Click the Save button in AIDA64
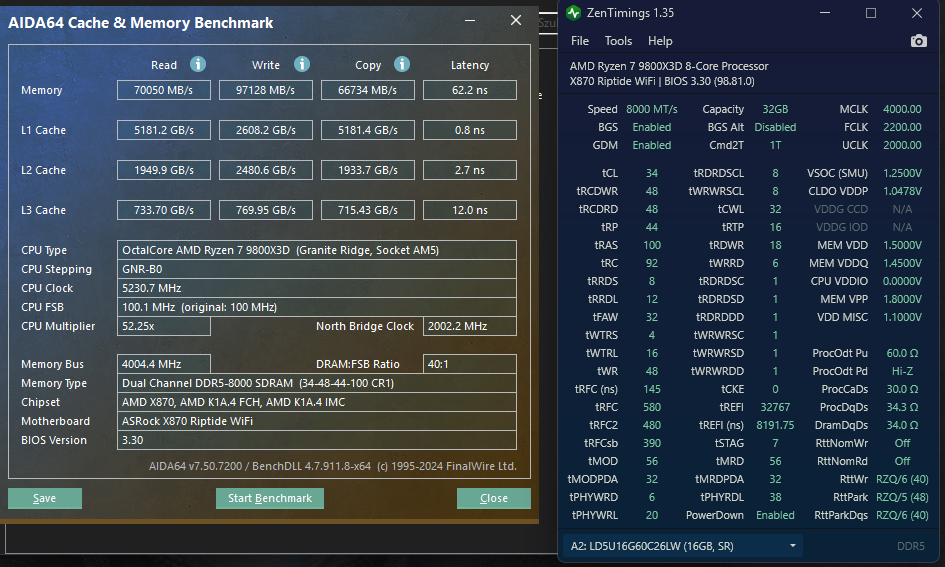The height and width of the screenshot is (567, 945). (x=44, y=498)
